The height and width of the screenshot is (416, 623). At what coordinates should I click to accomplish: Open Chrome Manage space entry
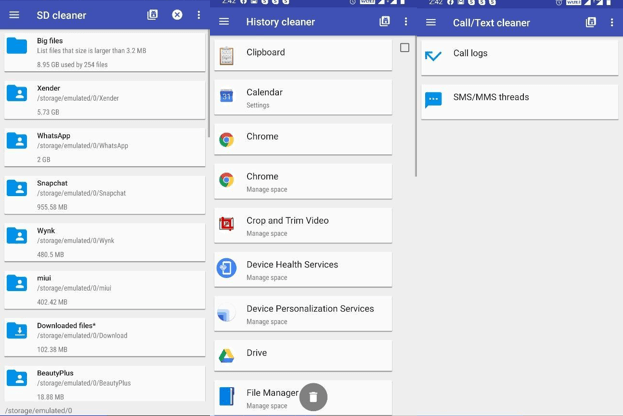coord(303,181)
